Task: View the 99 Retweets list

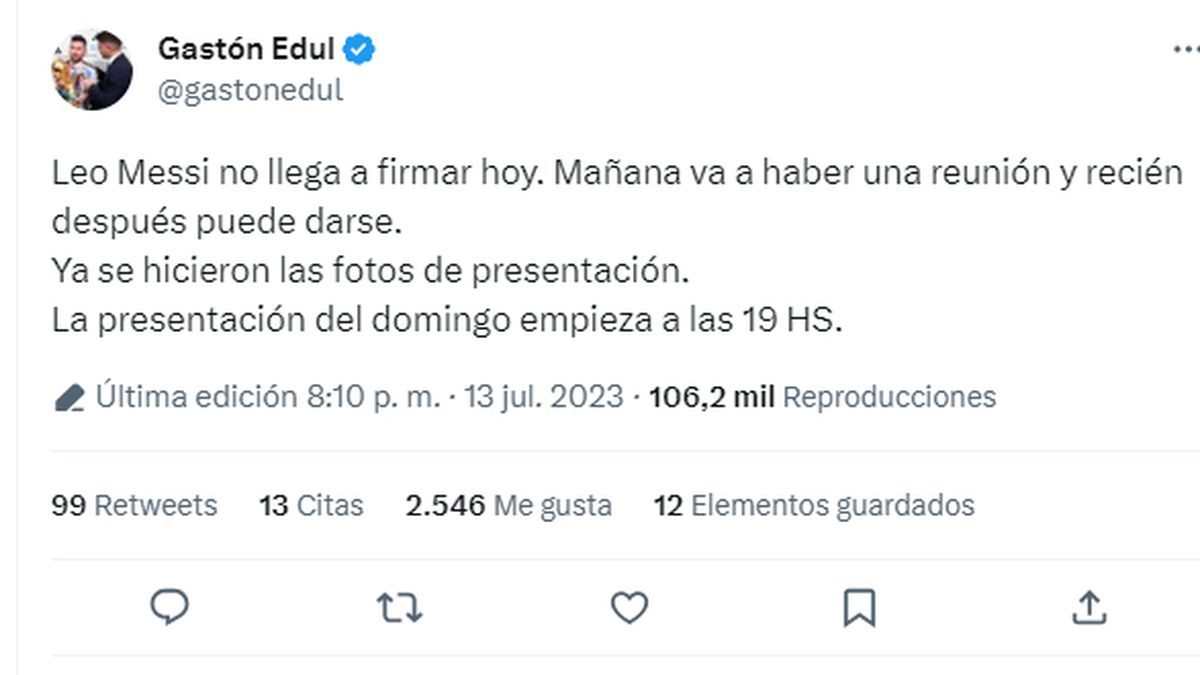Action: tap(134, 505)
